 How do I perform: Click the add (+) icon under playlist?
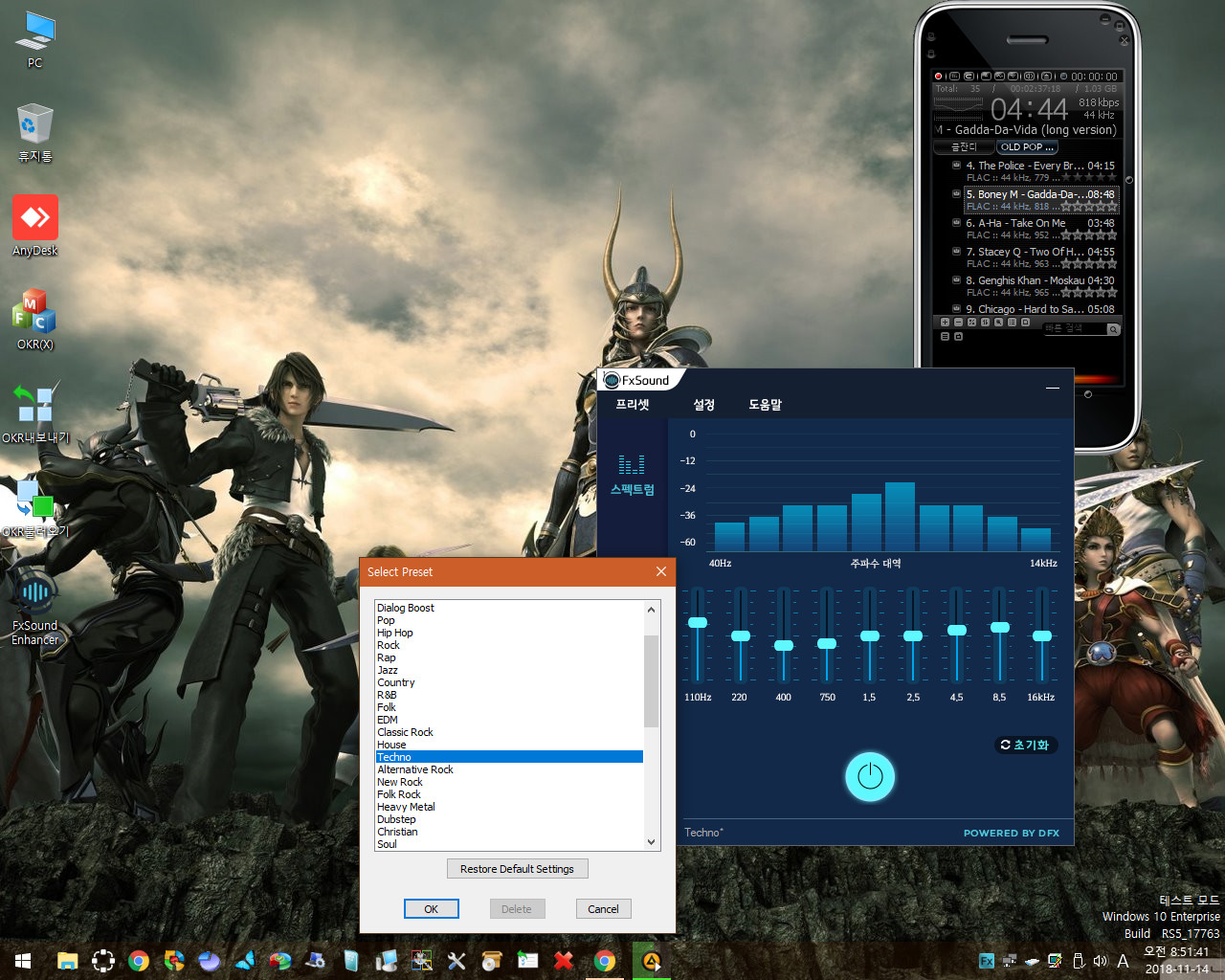945,323
